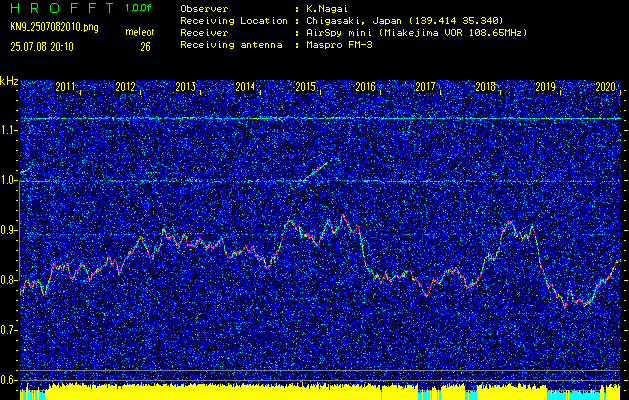Click the Observer field label

click(x=204, y=9)
